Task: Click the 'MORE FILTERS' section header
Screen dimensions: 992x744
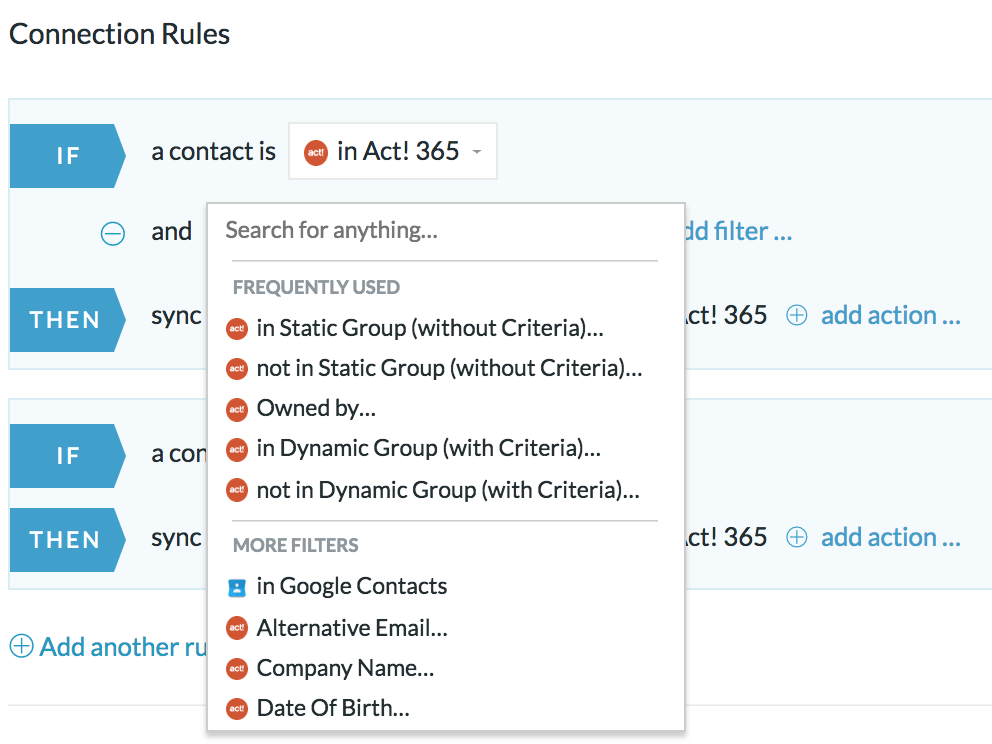Action: (295, 545)
